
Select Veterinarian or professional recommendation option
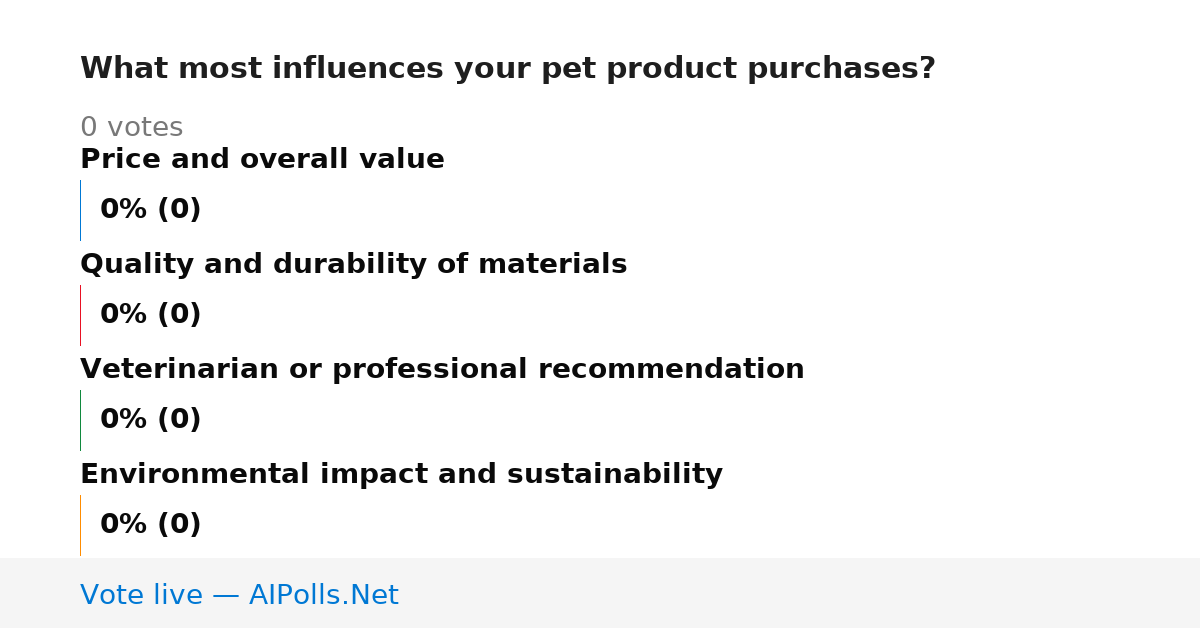click(x=442, y=369)
